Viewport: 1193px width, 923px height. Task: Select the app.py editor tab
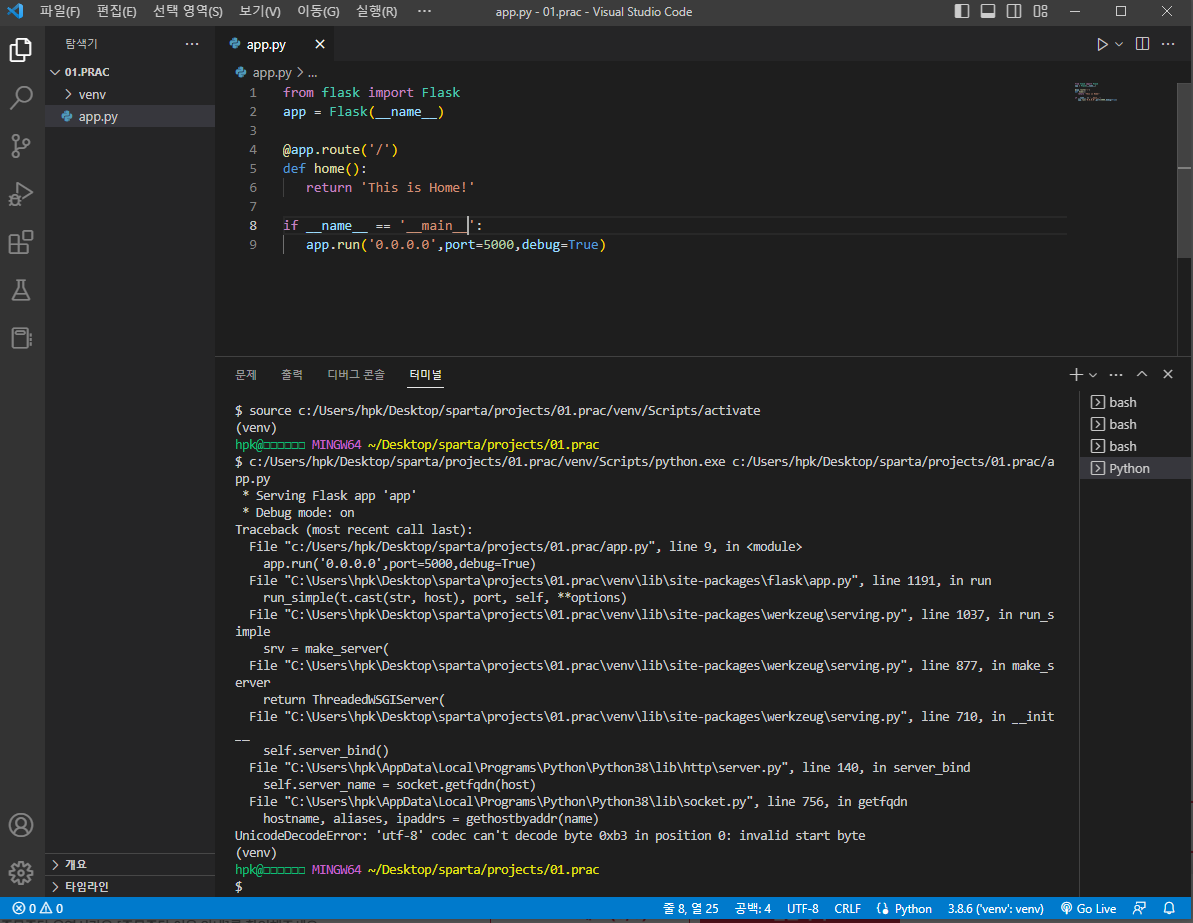point(276,44)
